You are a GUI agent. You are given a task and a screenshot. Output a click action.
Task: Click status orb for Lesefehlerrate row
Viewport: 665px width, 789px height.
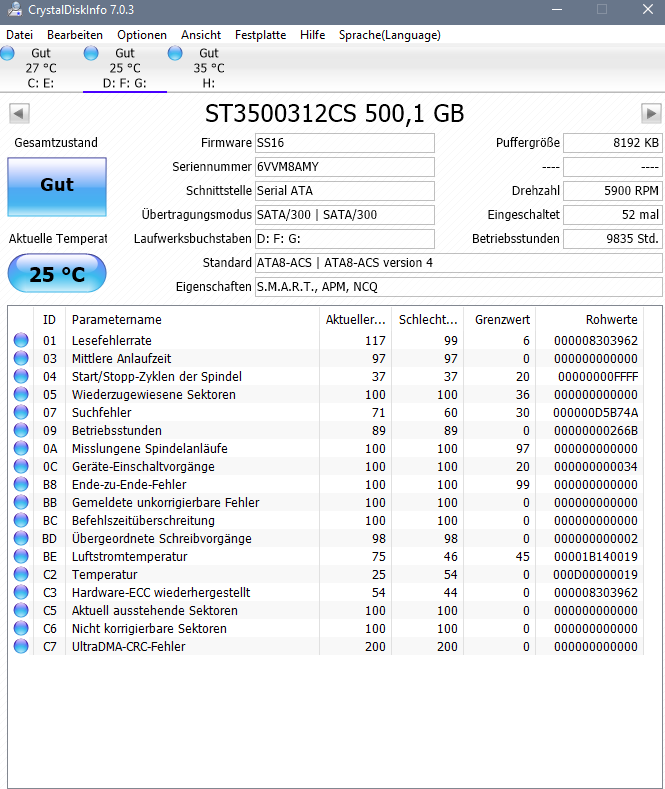point(21,340)
